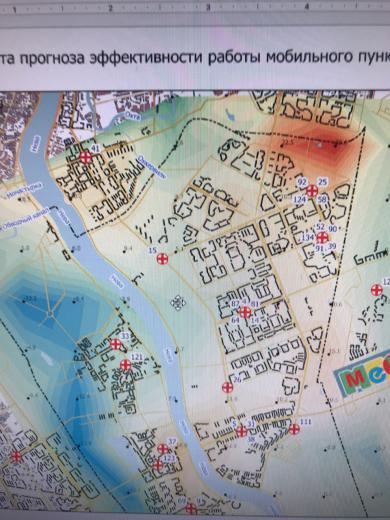
Task: Click the horizontal ruler at the top
Action: [195, 7]
